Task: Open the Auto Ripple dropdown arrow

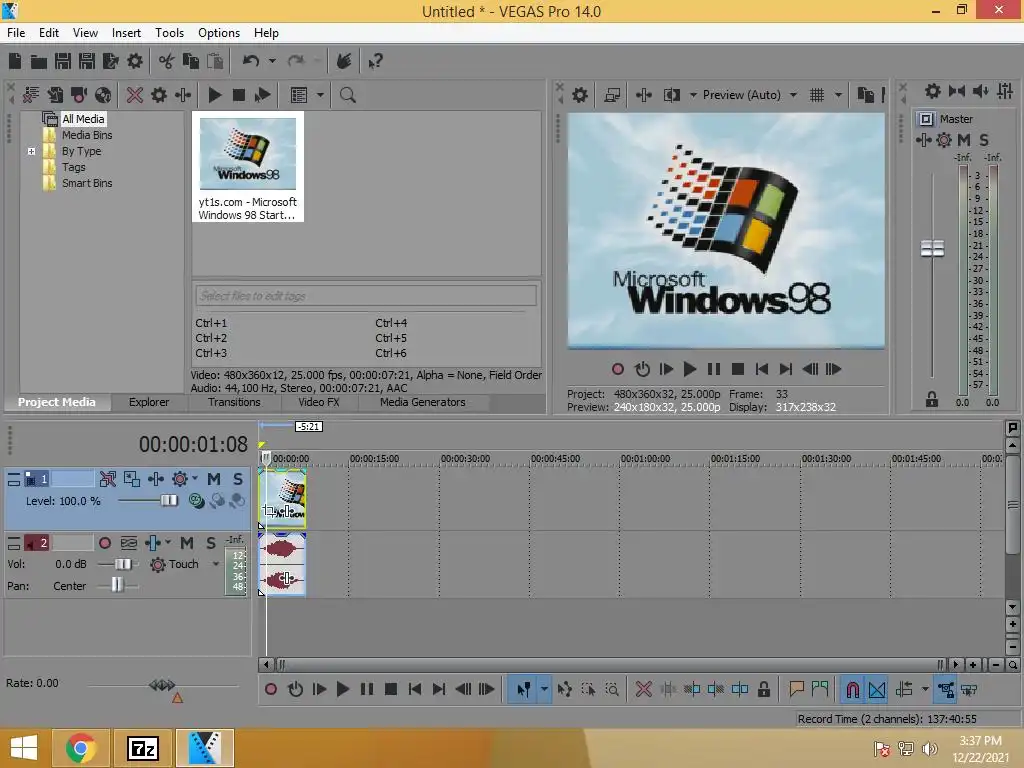Action: tap(925, 689)
